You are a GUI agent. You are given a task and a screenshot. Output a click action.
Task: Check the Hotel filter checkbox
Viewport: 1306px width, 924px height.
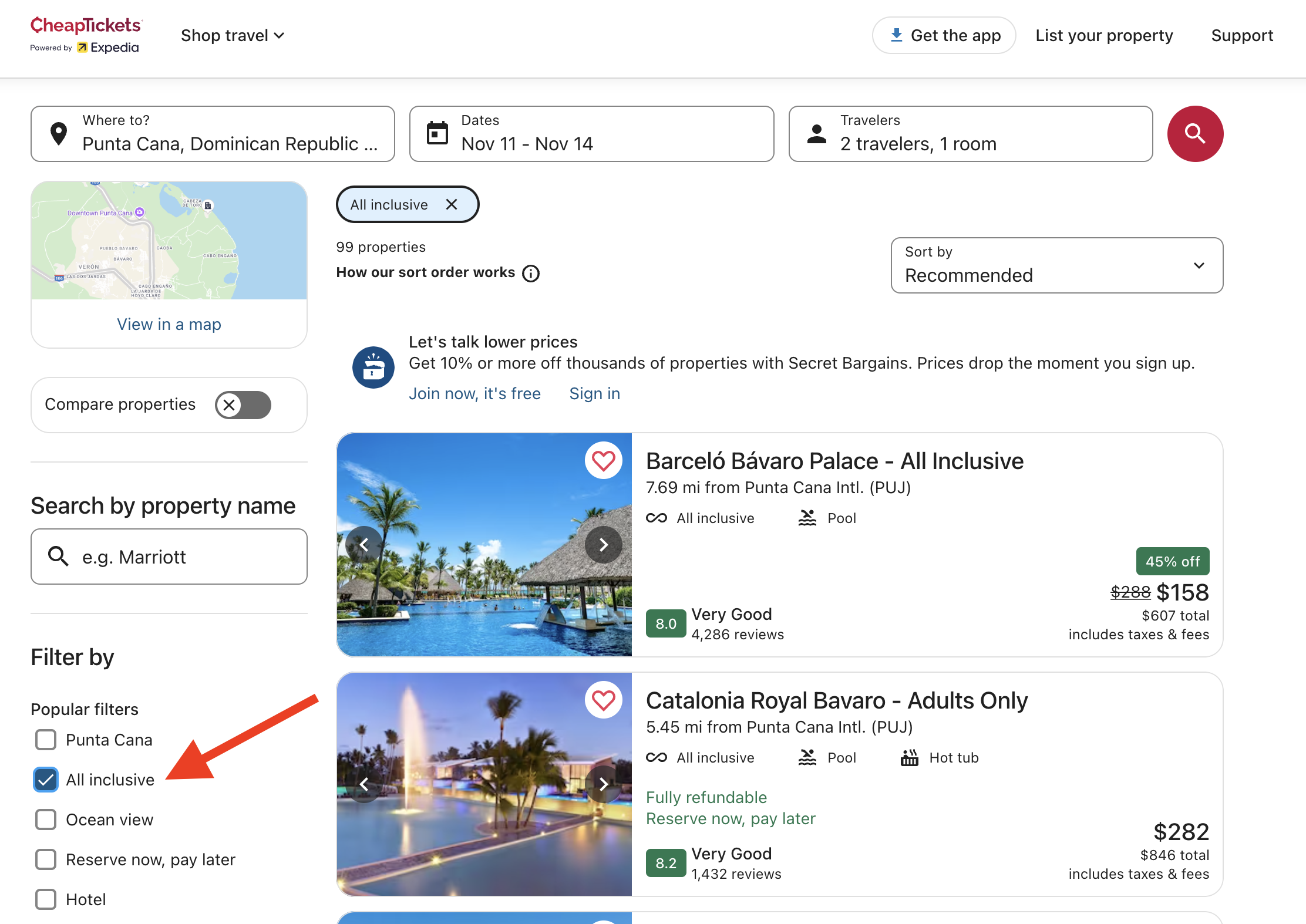click(46, 899)
